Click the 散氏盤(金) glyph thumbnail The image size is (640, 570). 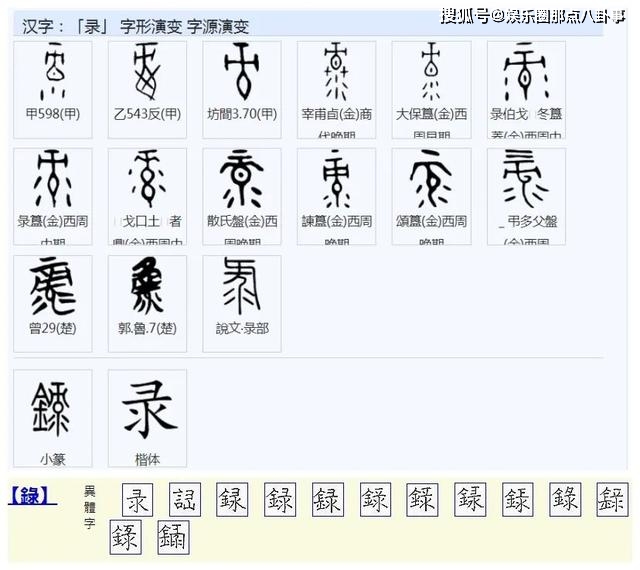[x=241, y=181]
